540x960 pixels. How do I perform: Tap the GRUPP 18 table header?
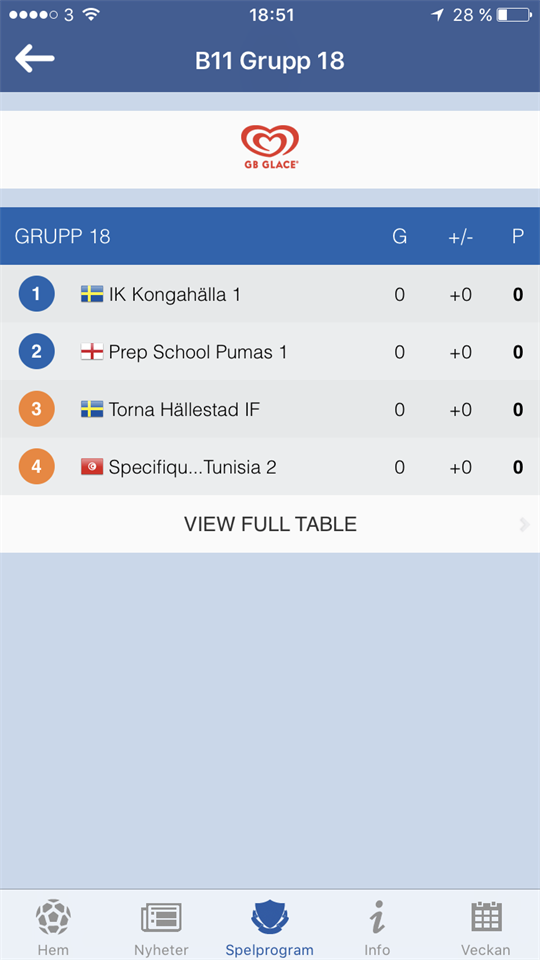pyautogui.click(x=62, y=236)
